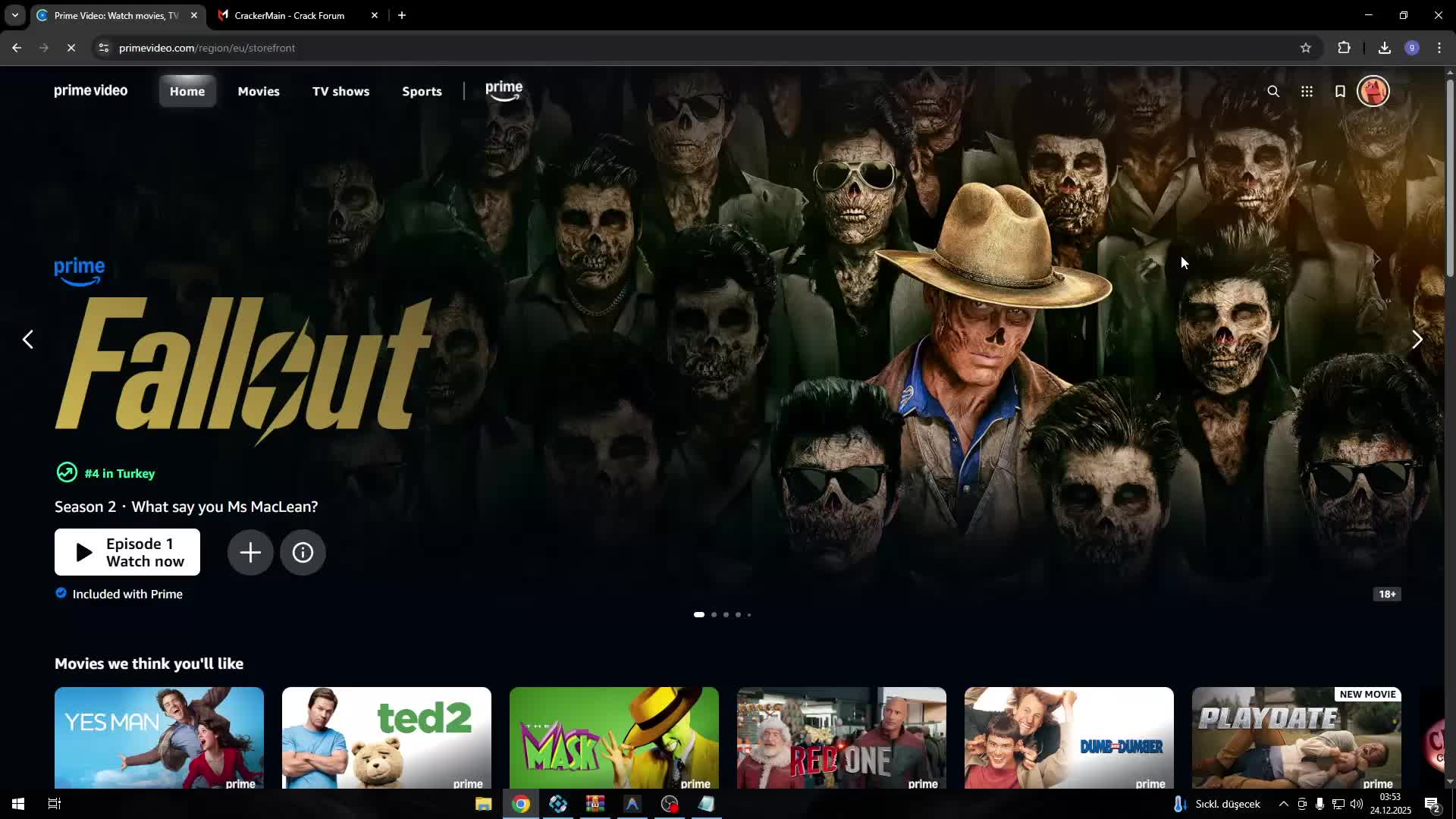This screenshot has width=1456, height=819.
Task: Add Fallout to watchlist with plus icon
Action: point(250,552)
